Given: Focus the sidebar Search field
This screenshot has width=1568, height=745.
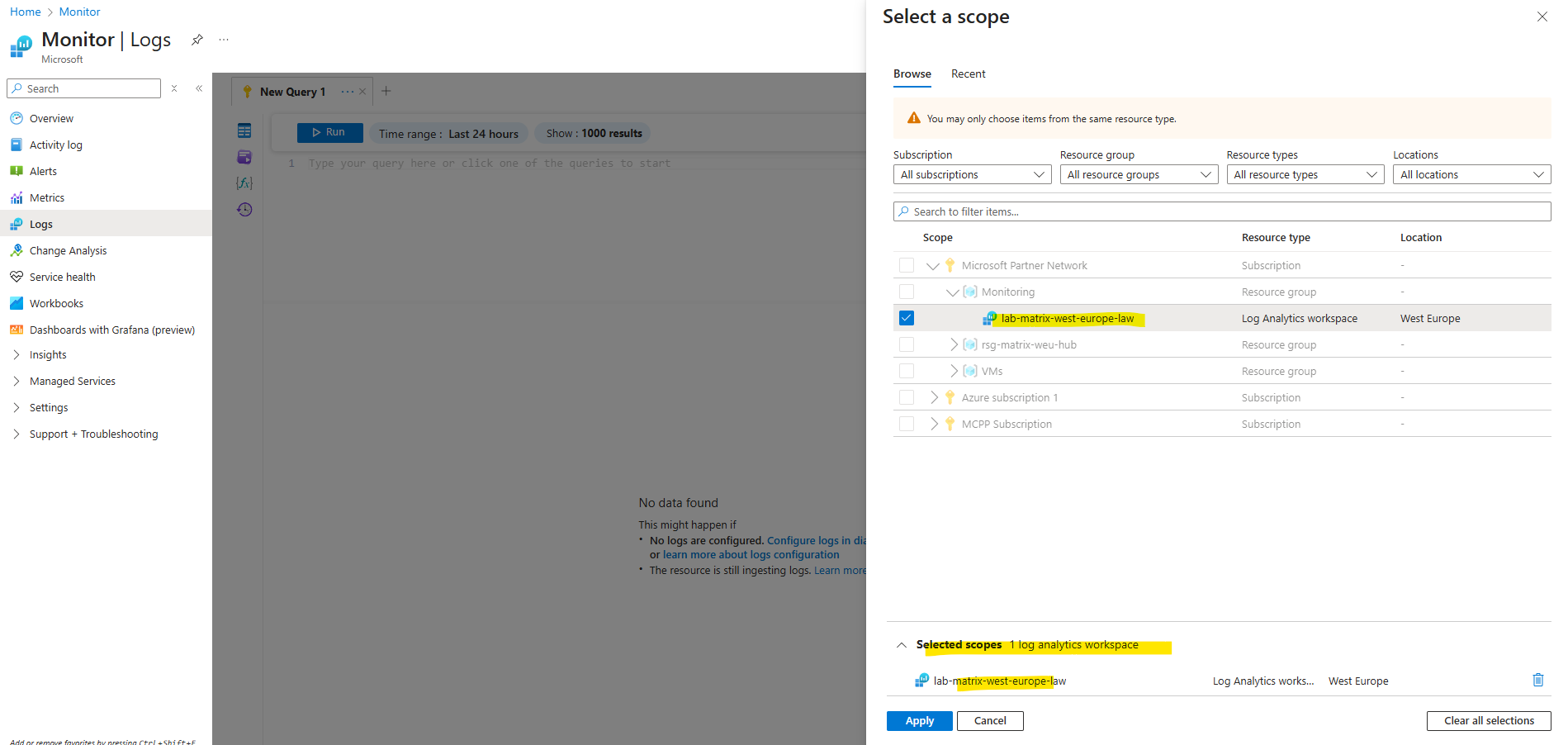Looking at the screenshot, I should (x=83, y=88).
